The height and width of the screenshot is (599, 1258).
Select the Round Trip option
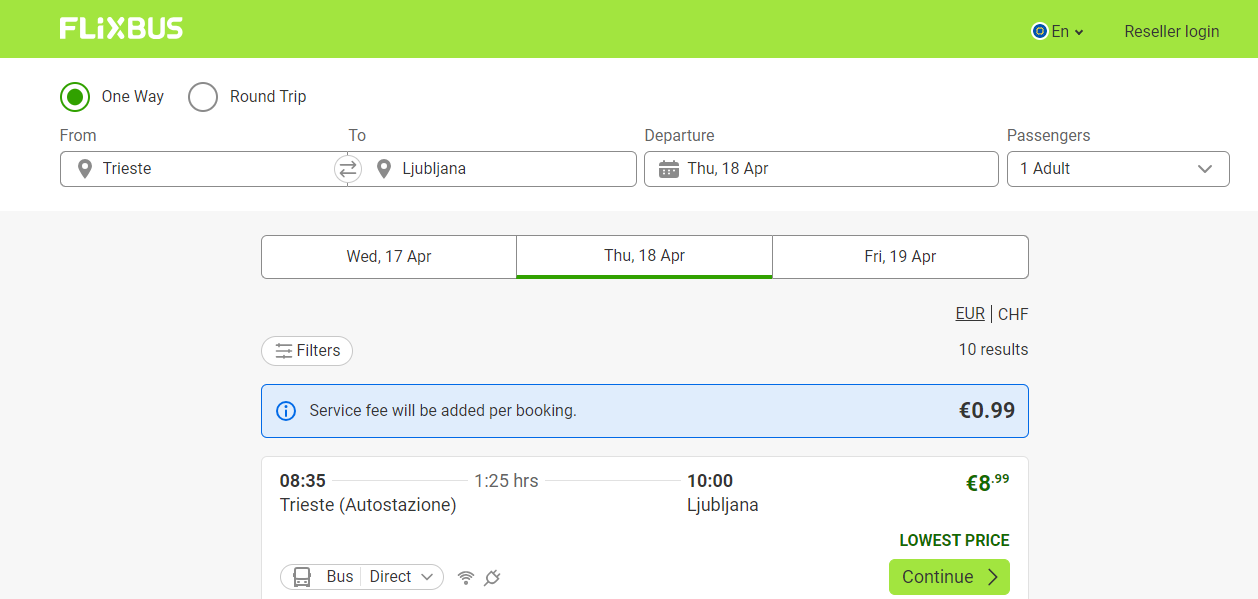tap(203, 97)
